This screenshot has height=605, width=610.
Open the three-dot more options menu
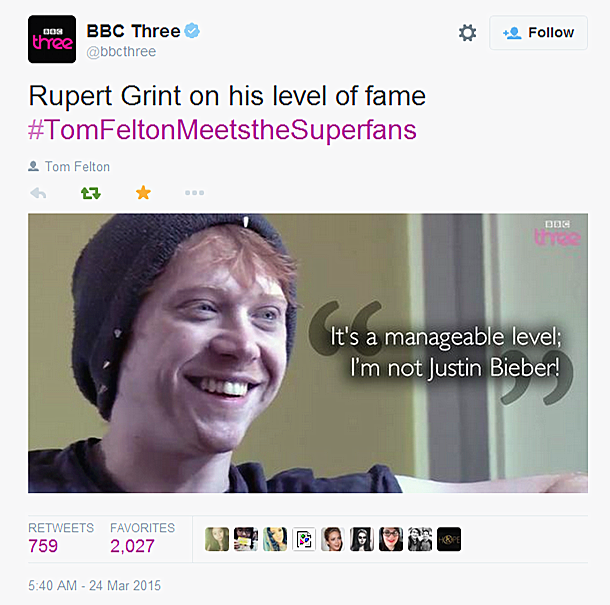point(194,193)
